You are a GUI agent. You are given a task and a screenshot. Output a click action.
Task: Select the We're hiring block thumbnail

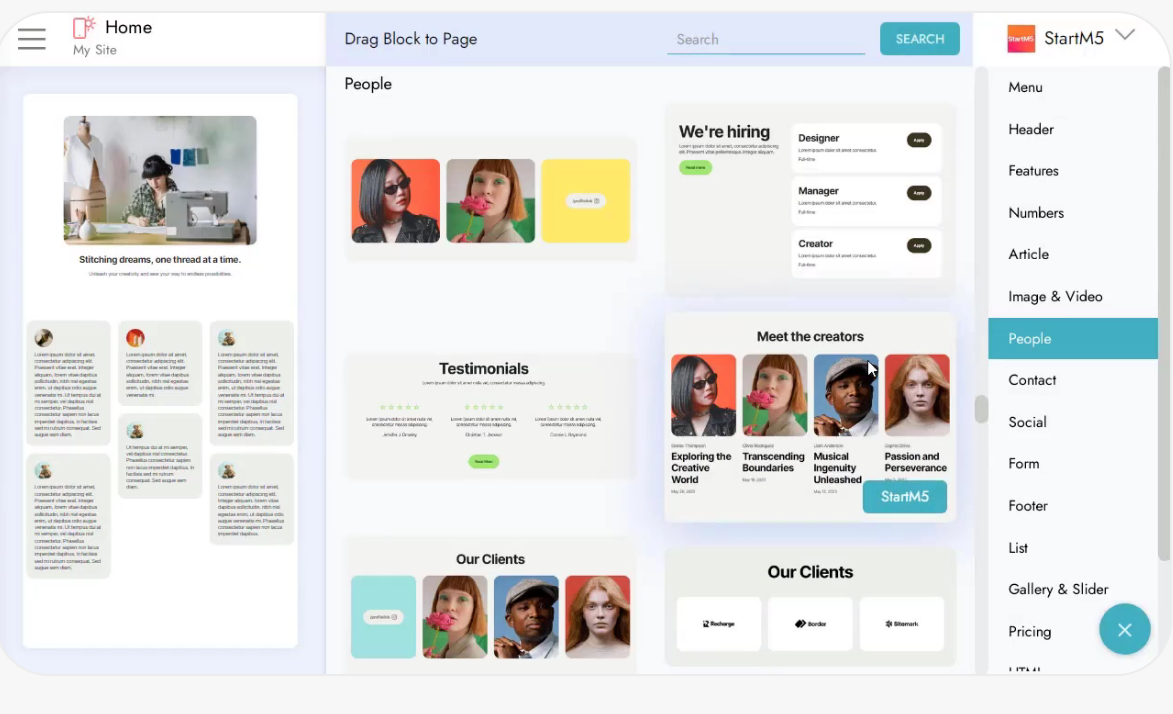coord(810,200)
